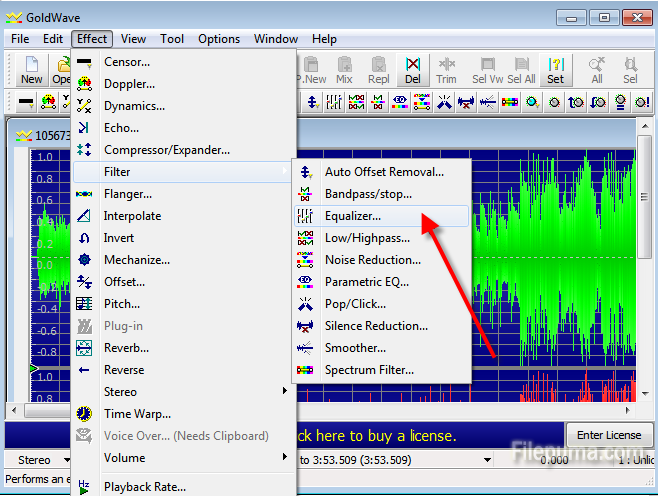Open the Doppler effect dialog
658x496 pixels.
(x=129, y=84)
